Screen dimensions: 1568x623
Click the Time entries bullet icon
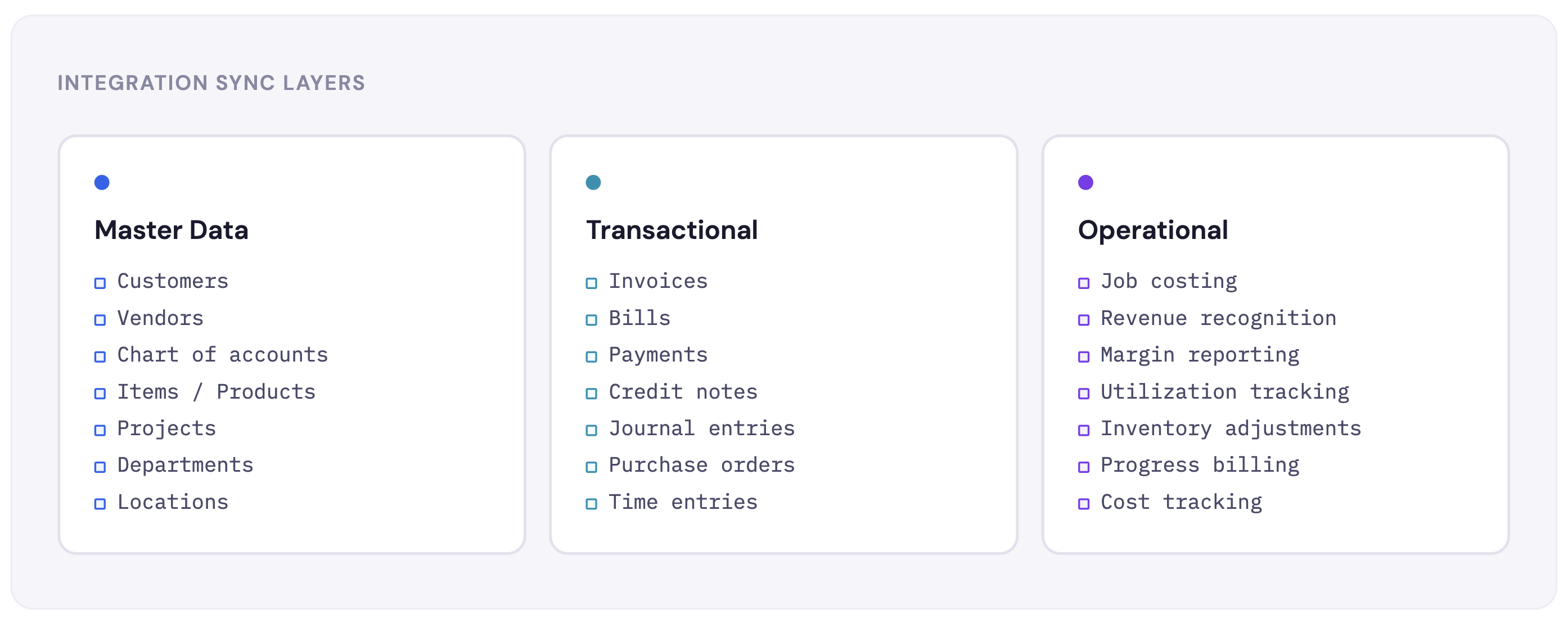click(591, 504)
